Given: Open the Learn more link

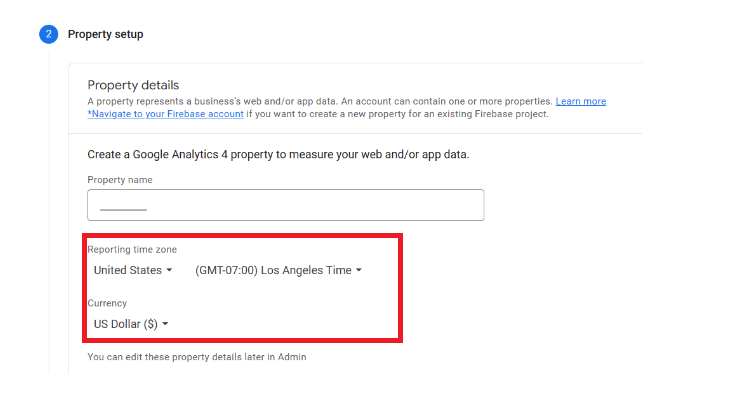Looking at the screenshot, I should (581, 101).
